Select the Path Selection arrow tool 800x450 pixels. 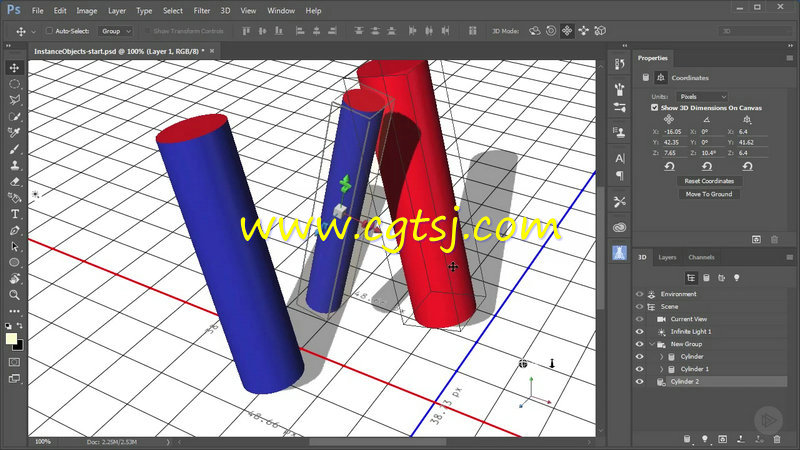(x=14, y=247)
